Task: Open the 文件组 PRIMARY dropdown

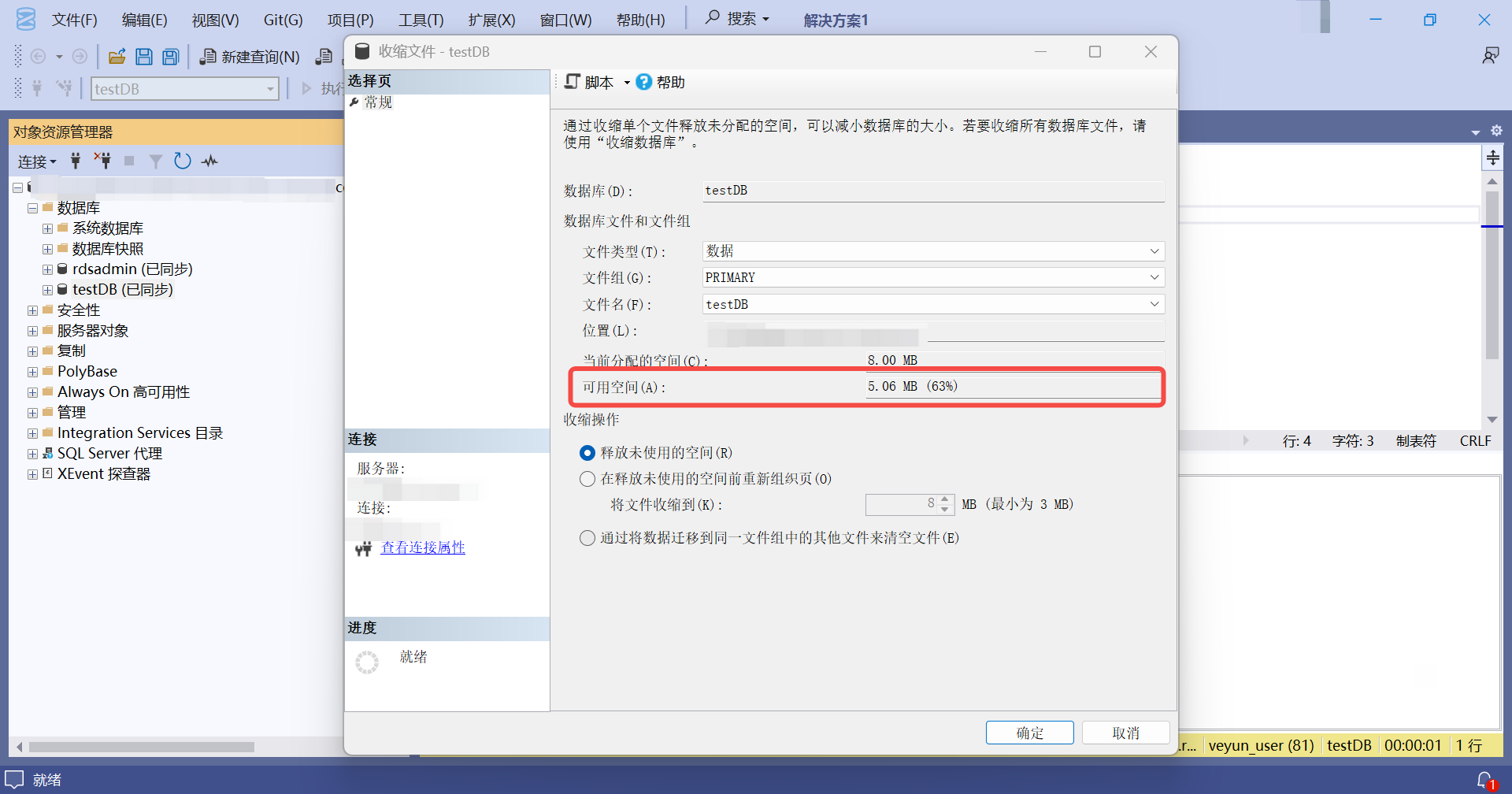Action: click(933, 277)
